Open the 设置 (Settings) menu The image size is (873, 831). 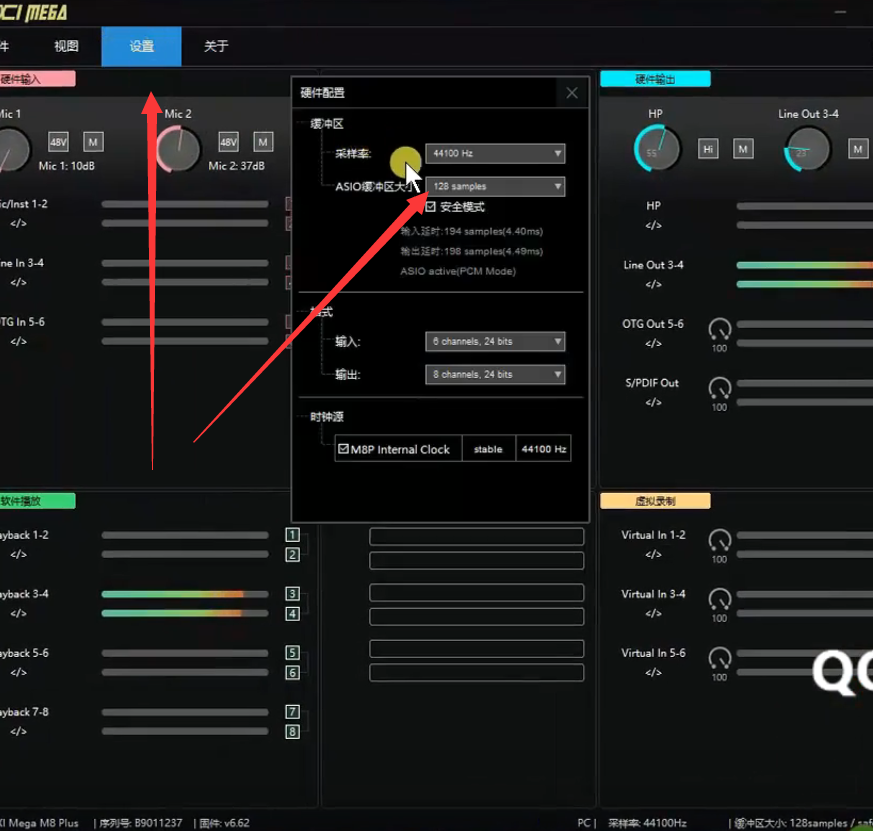click(141, 46)
